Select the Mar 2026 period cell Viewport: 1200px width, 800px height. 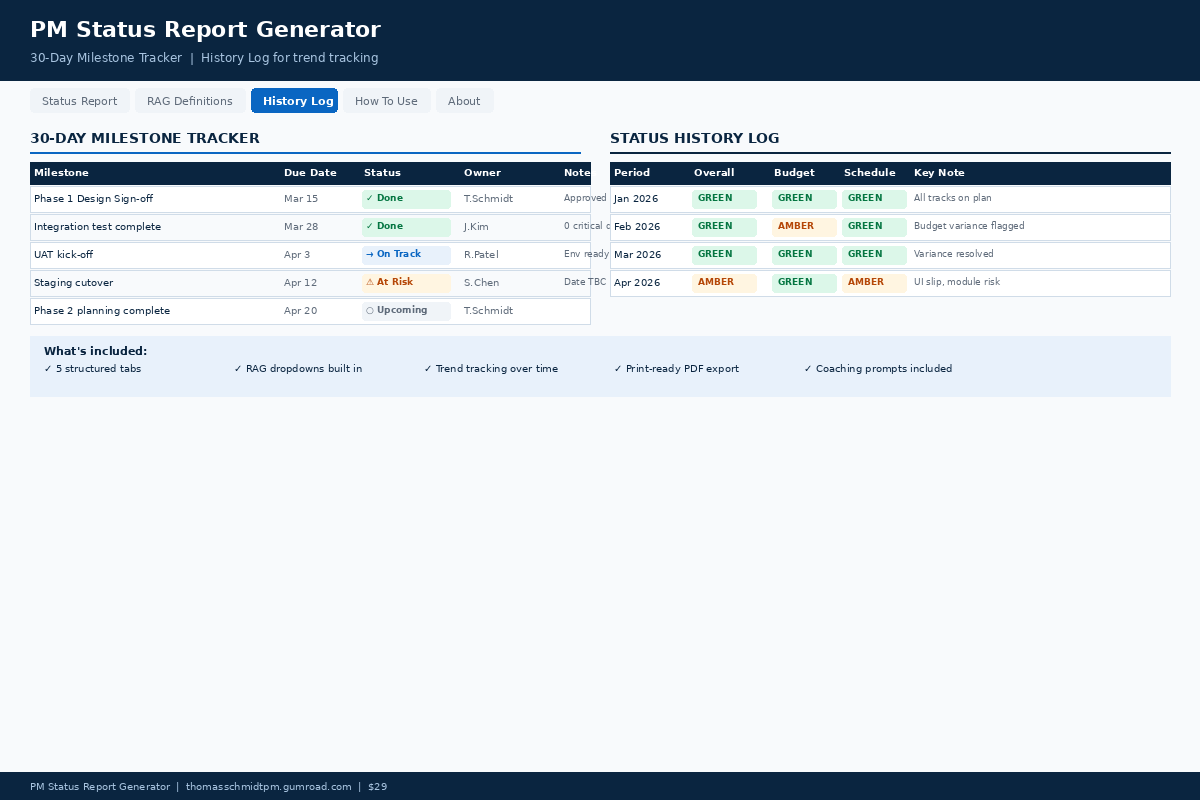point(637,255)
